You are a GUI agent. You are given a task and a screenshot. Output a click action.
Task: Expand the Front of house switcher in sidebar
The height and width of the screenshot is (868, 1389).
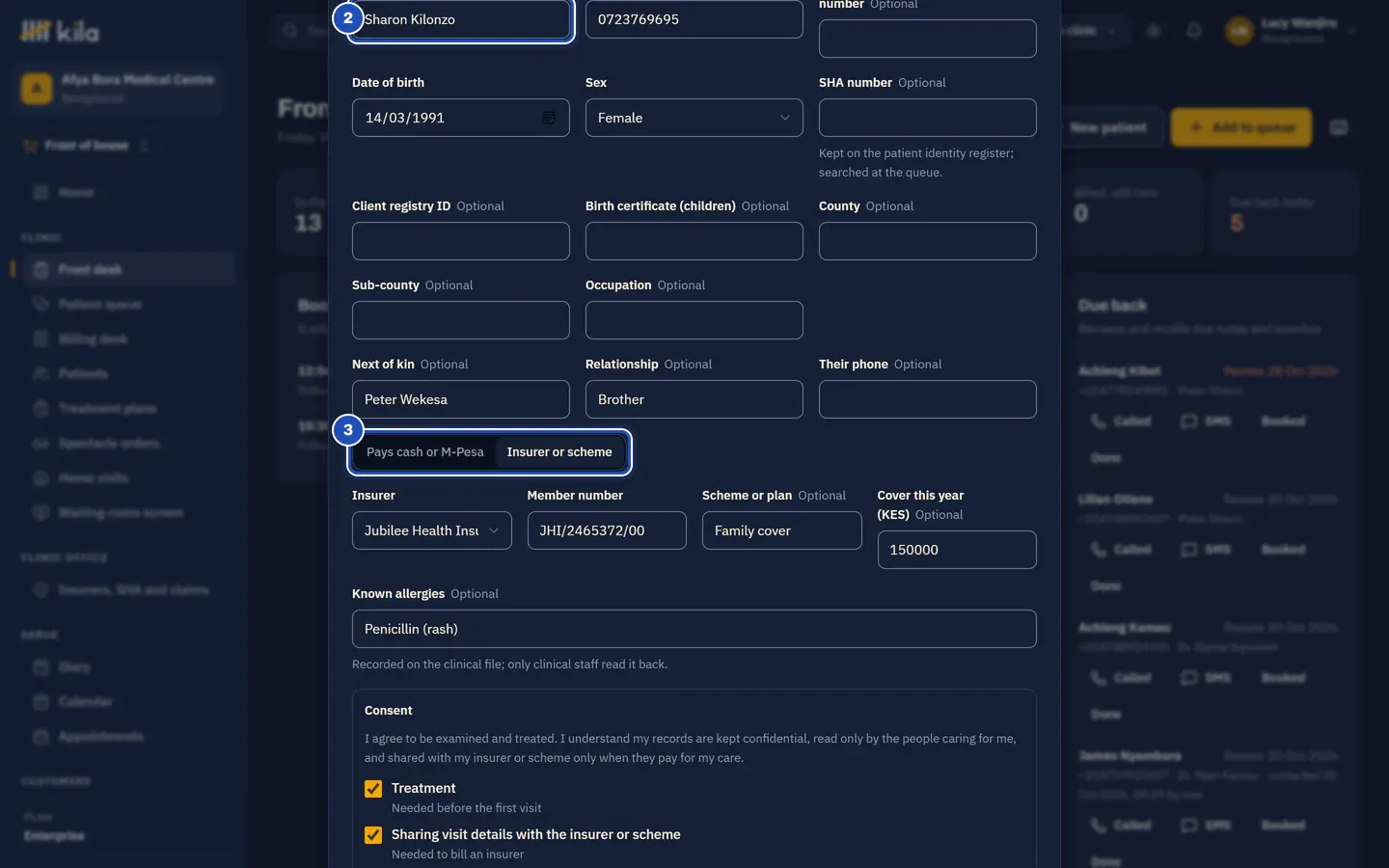pos(86,146)
